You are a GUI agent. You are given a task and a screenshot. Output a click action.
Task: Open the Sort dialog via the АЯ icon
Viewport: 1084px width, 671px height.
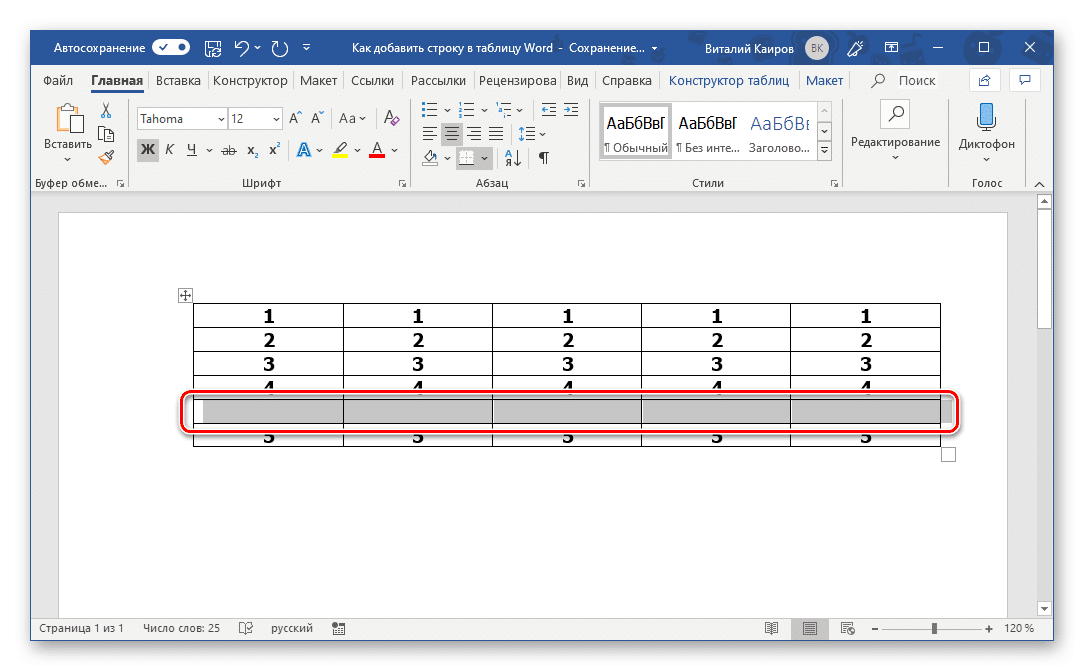(510, 157)
